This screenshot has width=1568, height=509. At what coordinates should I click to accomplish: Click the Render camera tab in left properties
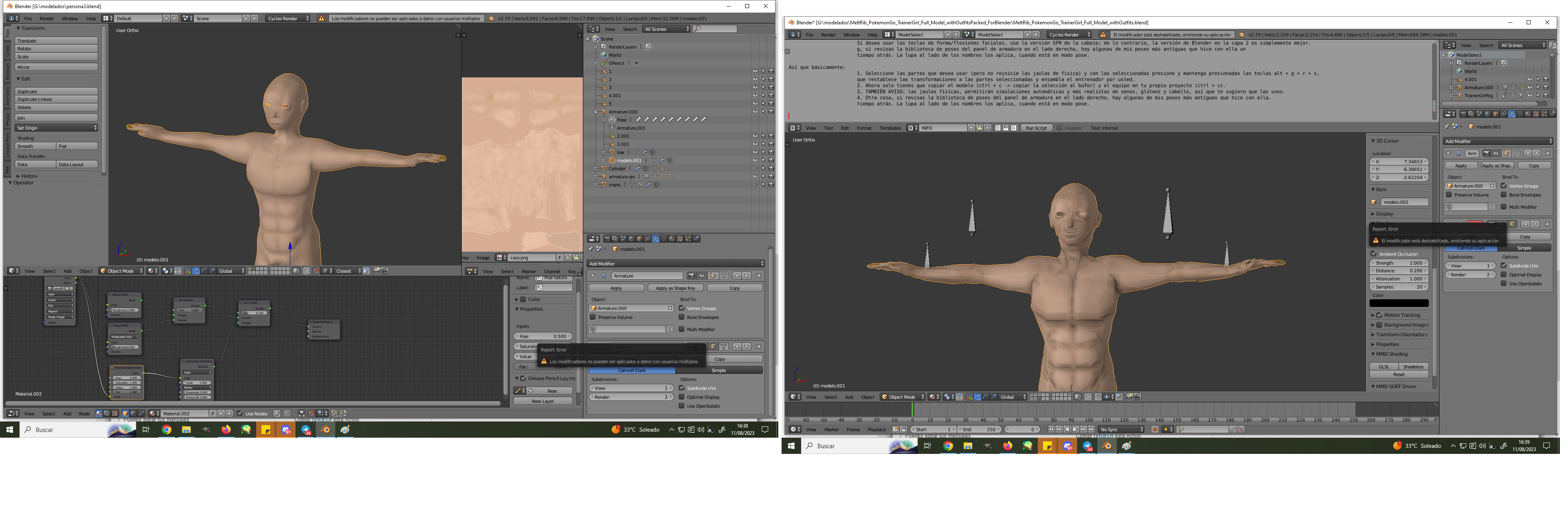coord(607,239)
